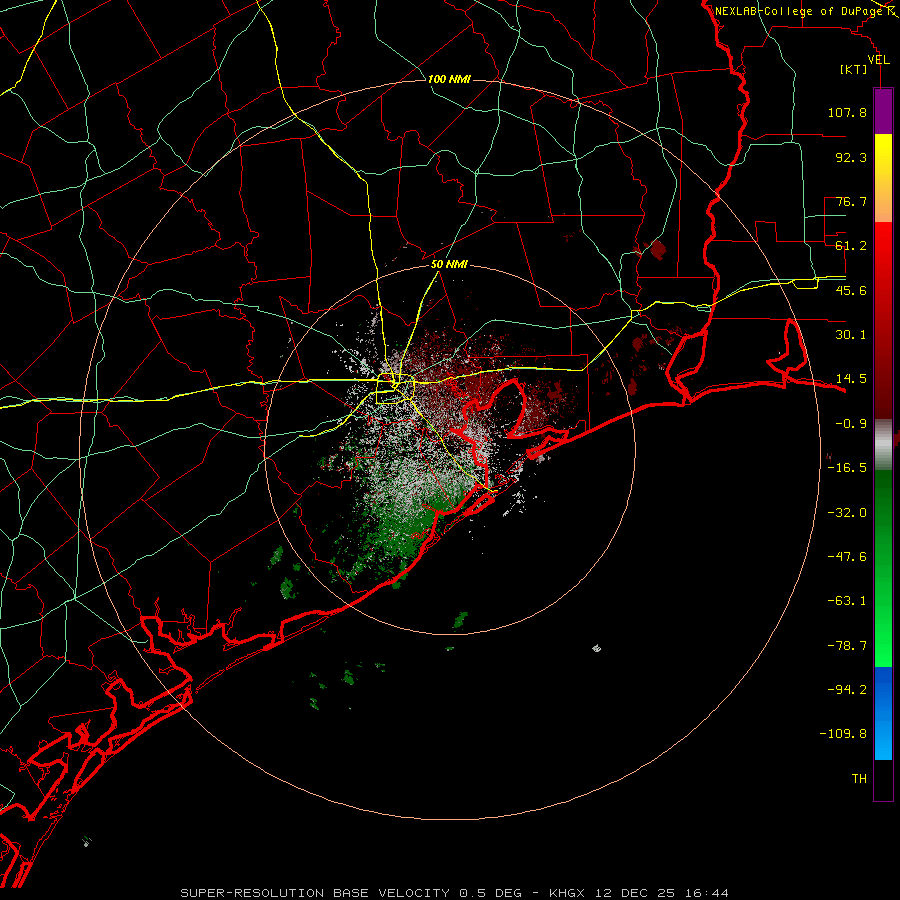Image resolution: width=900 pixels, height=900 pixels.
Task: Click the 12 DEC 25 date in caption
Action: click(x=637, y=893)
